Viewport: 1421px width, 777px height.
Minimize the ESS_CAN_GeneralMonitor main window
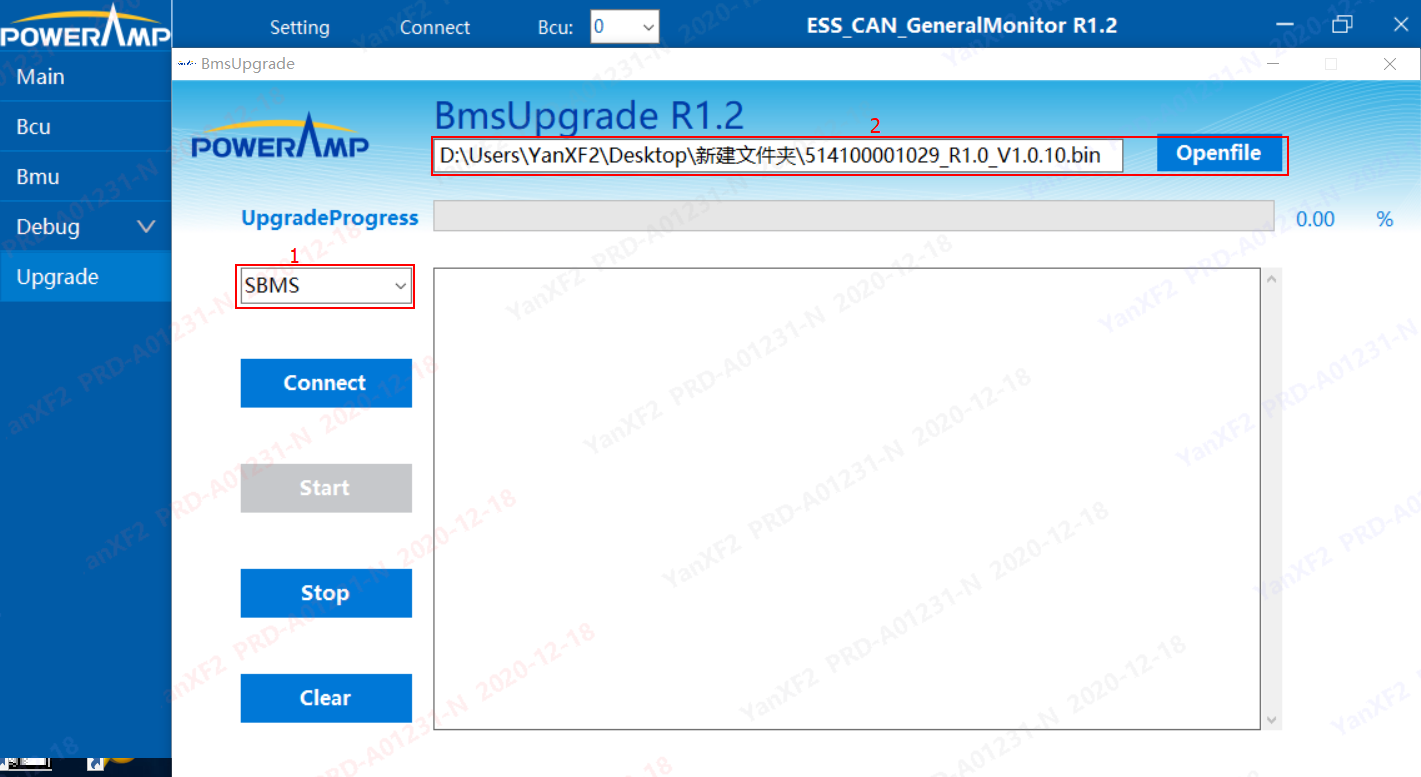tap(1285, 25)
